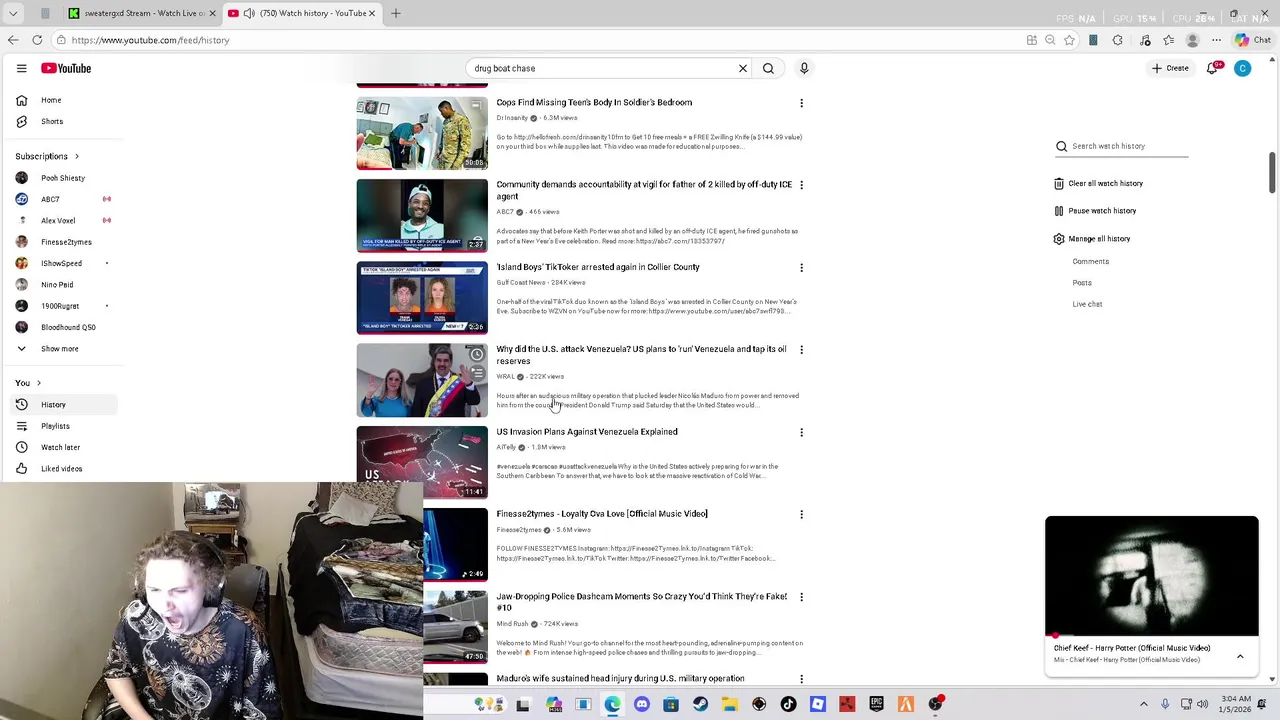Open Shorts from the sidebar
The height and width of the screenshot is (720, 1280).
pyautogui.click(x=52, y=121)
